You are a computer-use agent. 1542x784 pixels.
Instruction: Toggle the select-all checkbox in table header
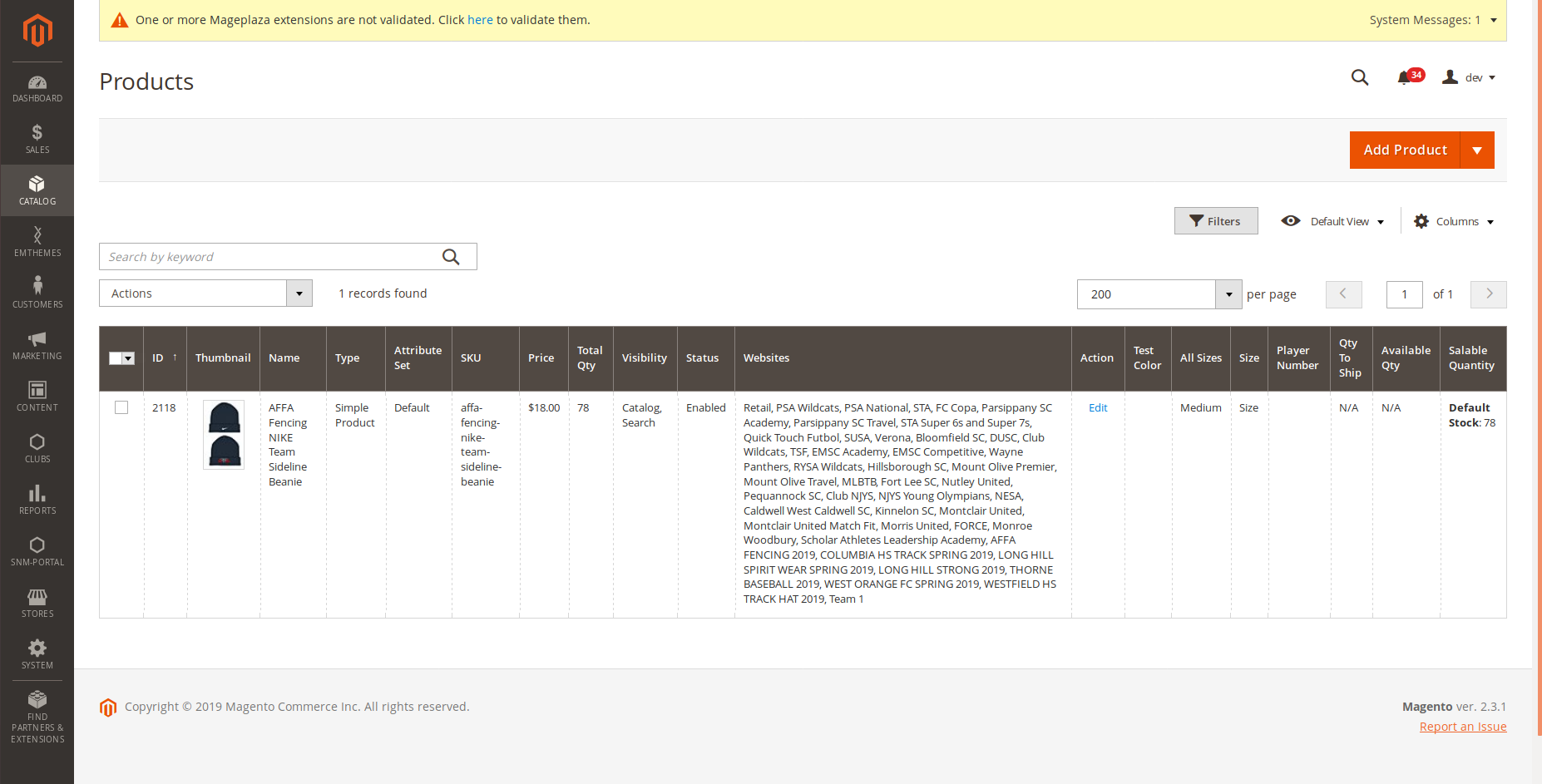click(x=116, y=358)
